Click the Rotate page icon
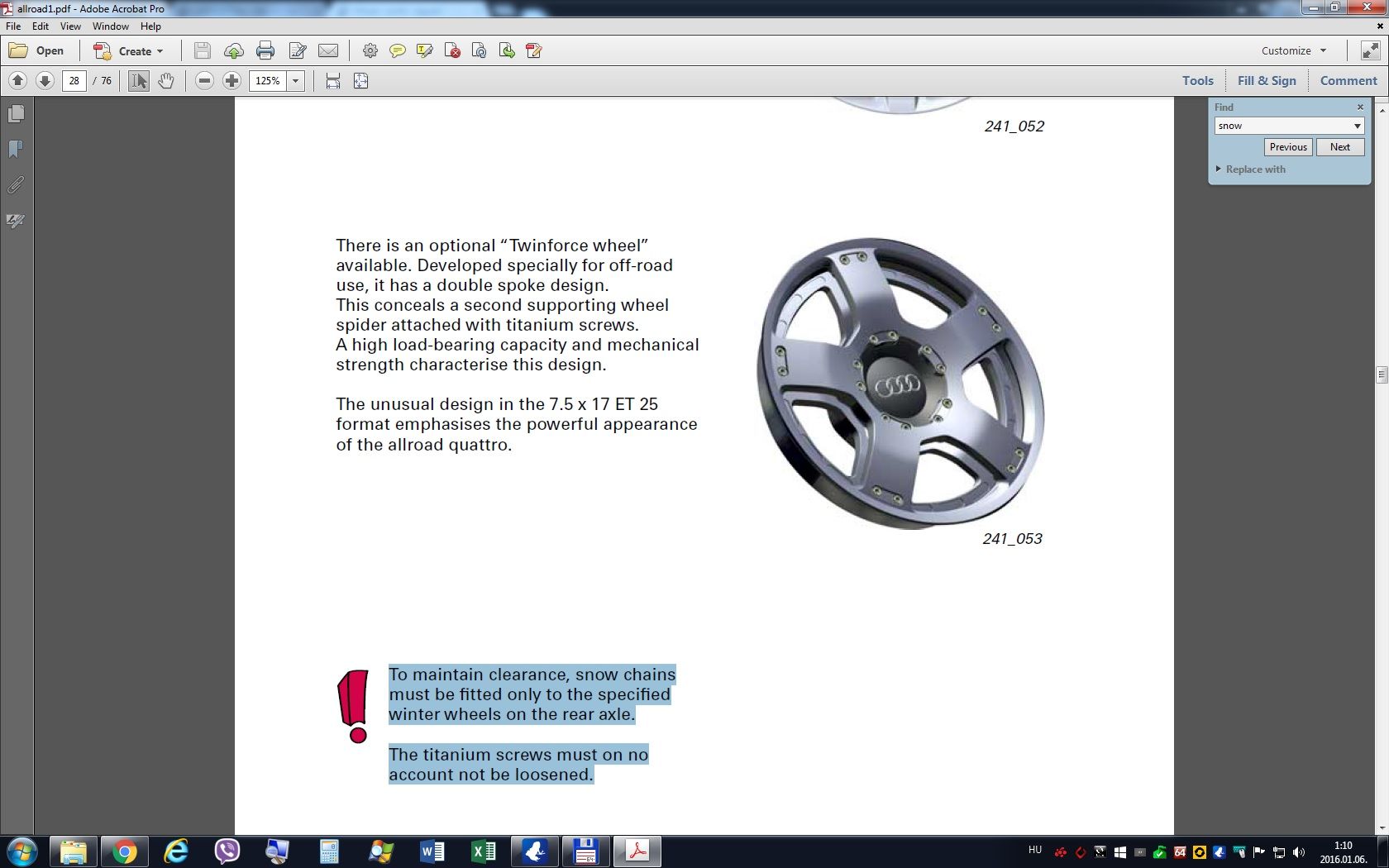 tap(479, 50)
